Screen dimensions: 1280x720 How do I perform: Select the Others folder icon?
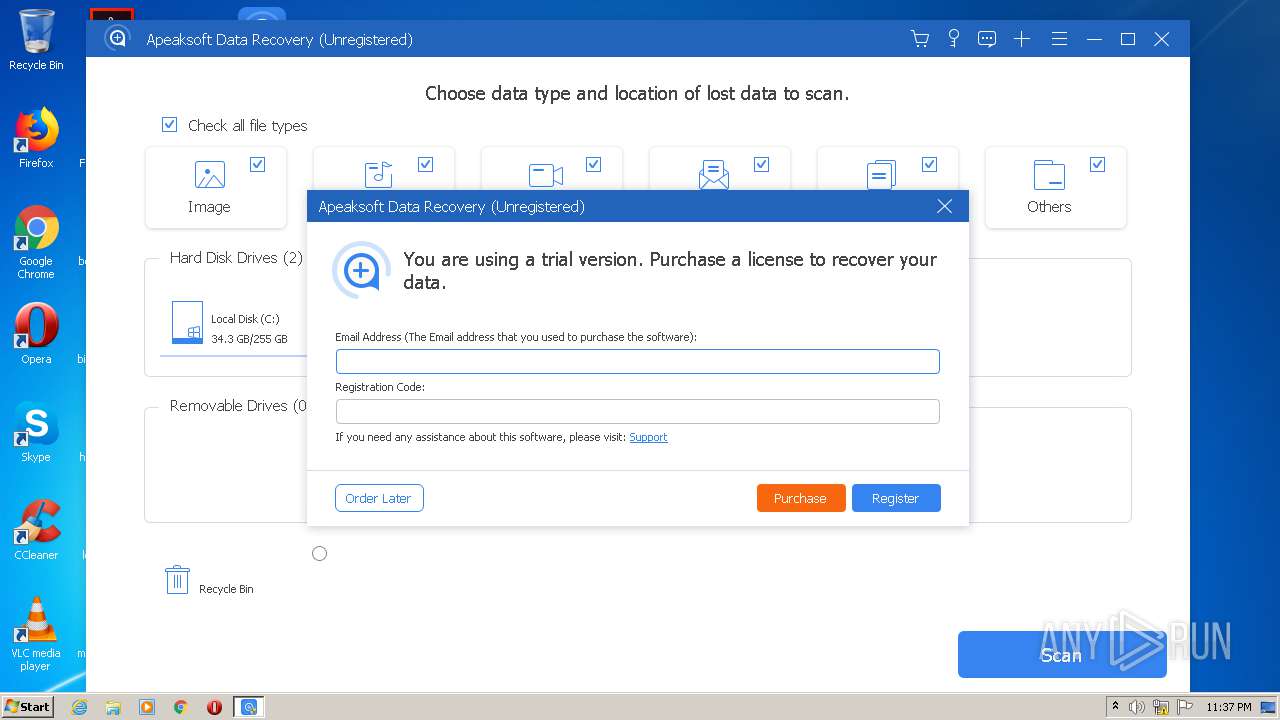(1049, 175)
